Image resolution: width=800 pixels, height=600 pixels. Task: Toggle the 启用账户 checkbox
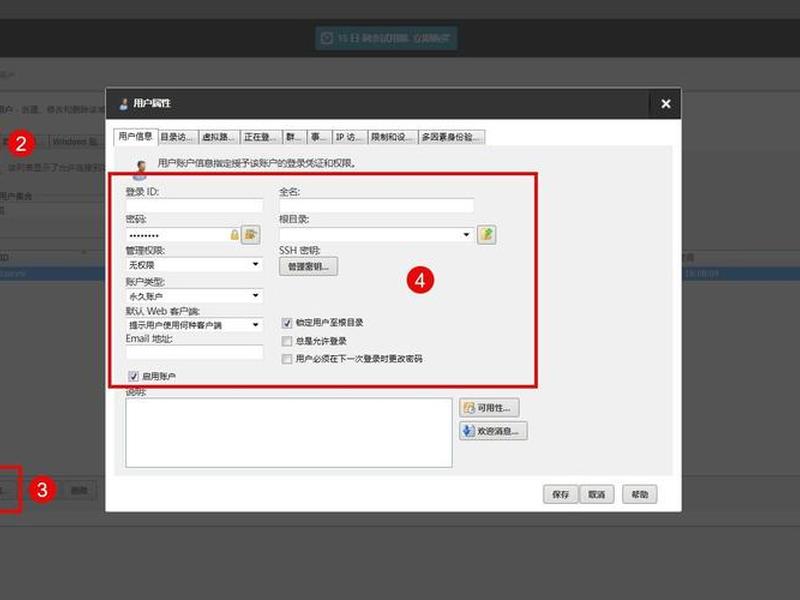(134, 377)
